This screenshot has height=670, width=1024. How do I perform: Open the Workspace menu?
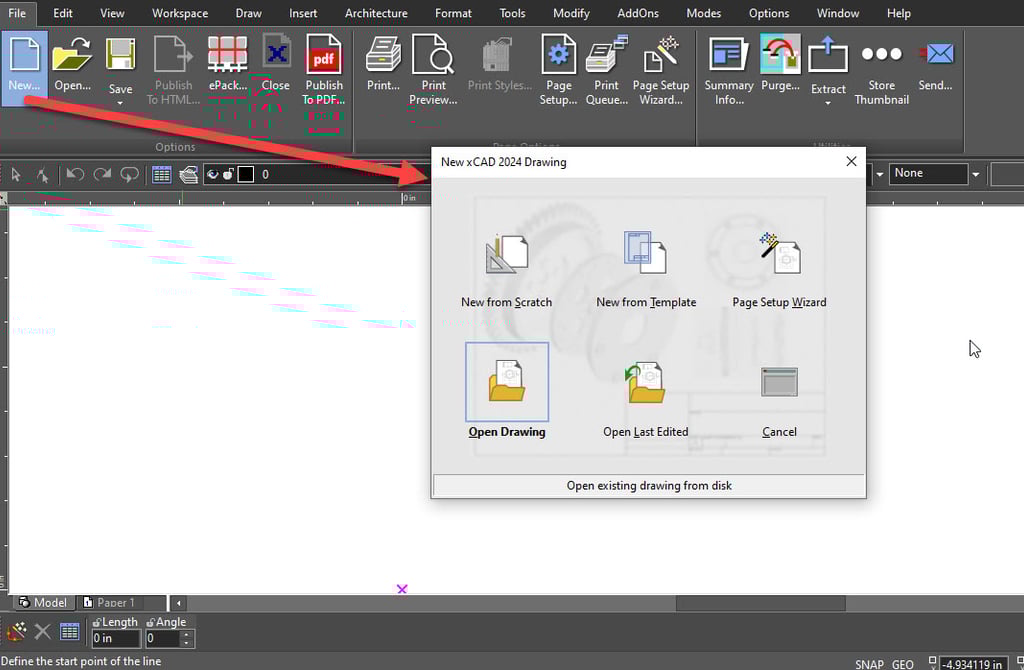tap(180, 13)
